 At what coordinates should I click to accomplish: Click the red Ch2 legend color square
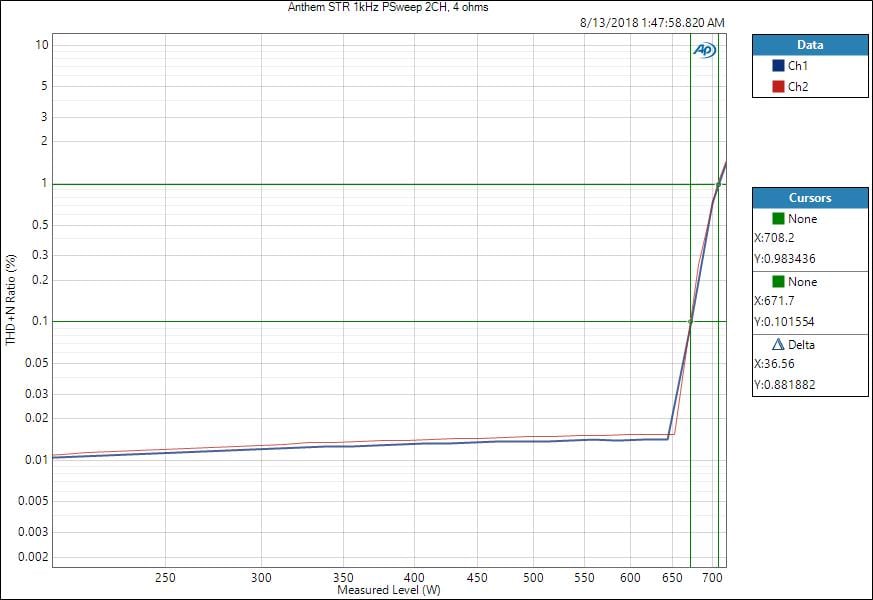coord(778,87)
